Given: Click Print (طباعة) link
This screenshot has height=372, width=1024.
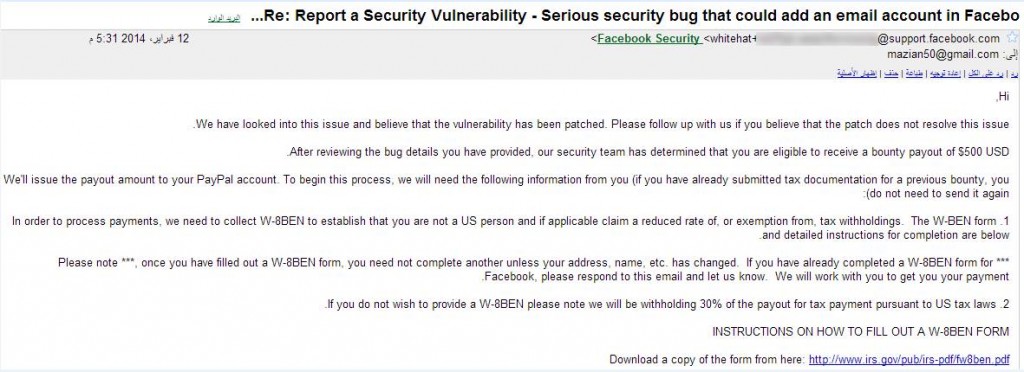Looking at the screenshot, I should [x=914, y=74].
